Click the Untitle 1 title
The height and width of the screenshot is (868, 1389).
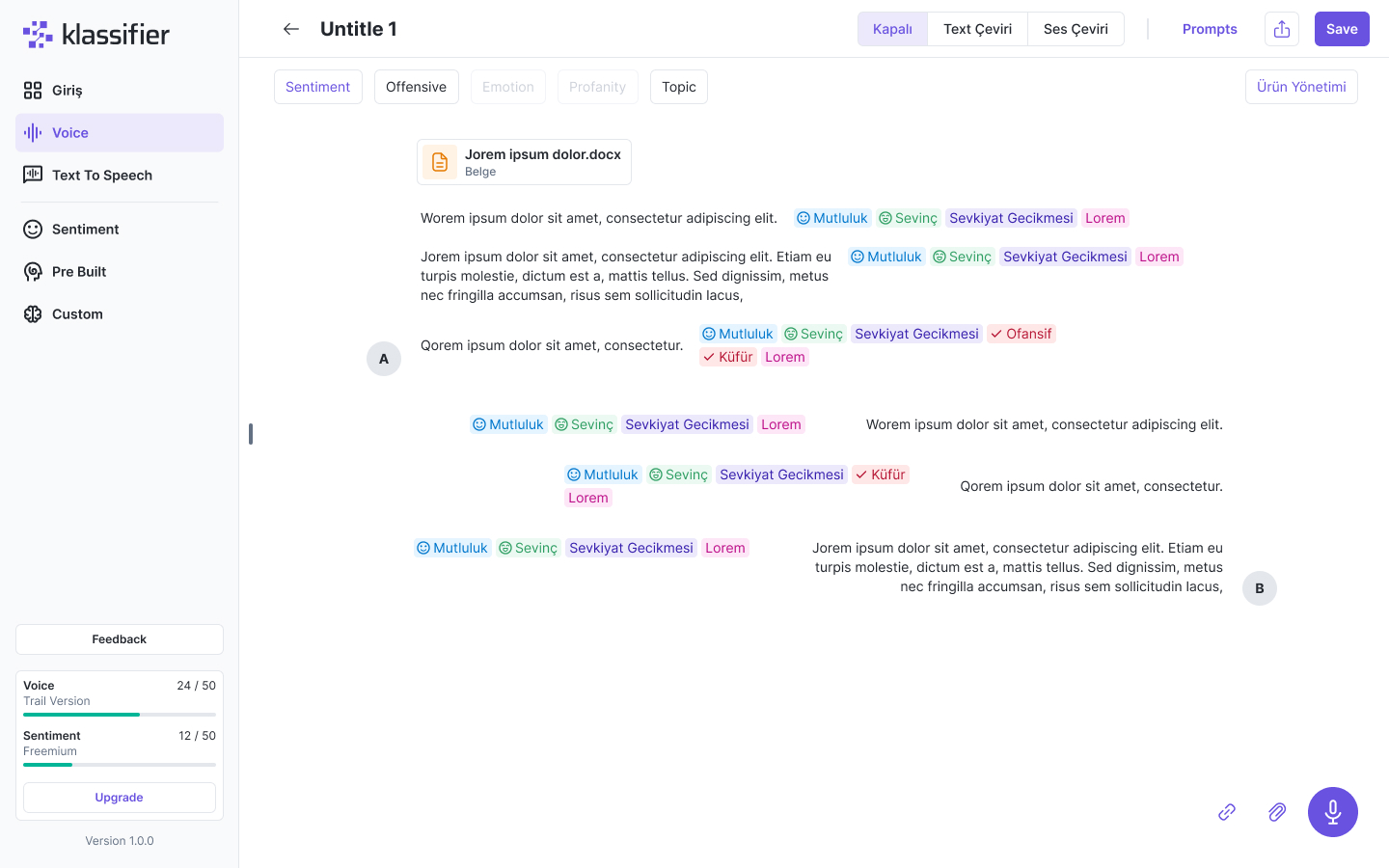359,29
